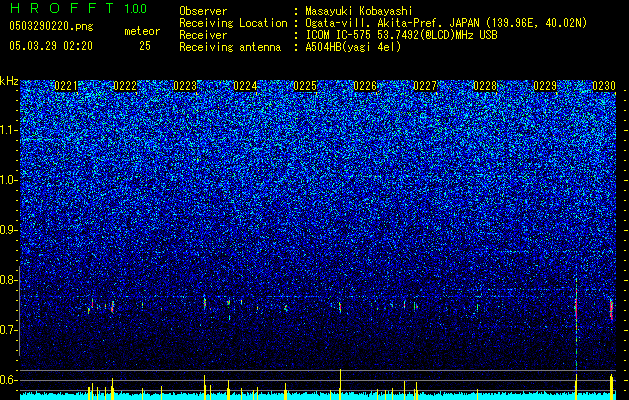The height and width of the screenshot is (400, 629).
Task: Click the kHz axis unit label
Action: [x=9, y=81]
